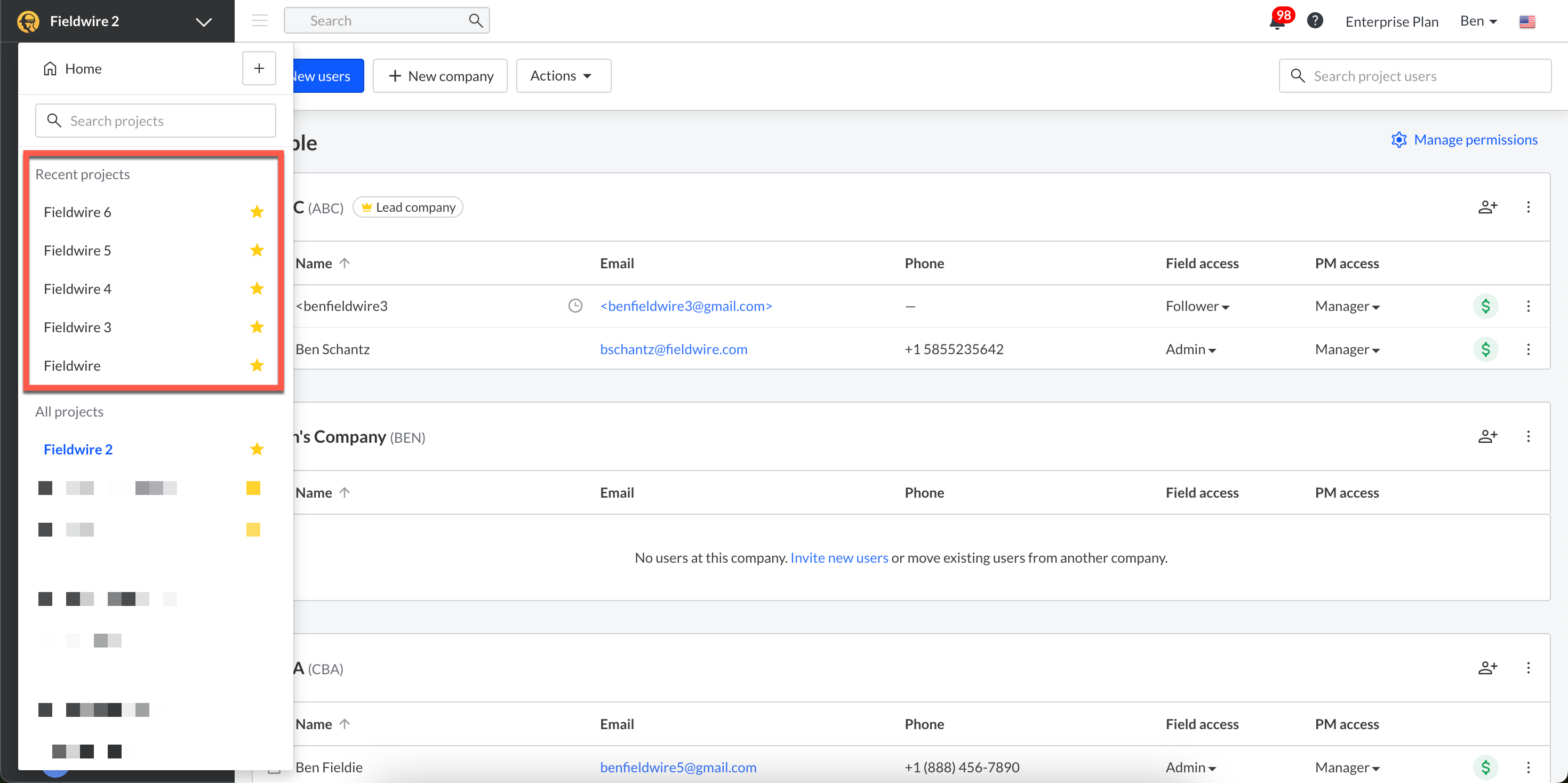1568x783 pixels.
Task: Open the Actions dropdown
Action: point(563,76)
